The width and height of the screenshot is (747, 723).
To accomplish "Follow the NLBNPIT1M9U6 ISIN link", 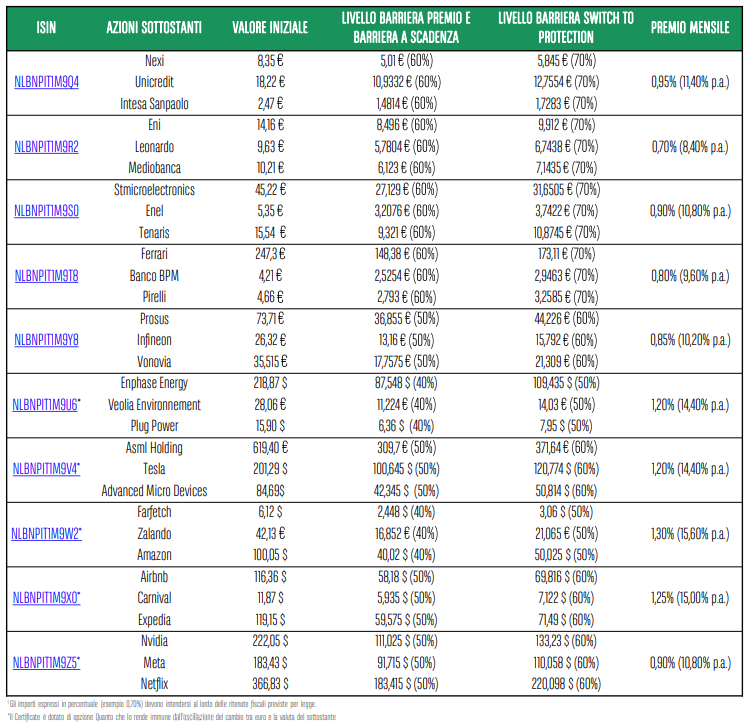I will pos(45,405).
